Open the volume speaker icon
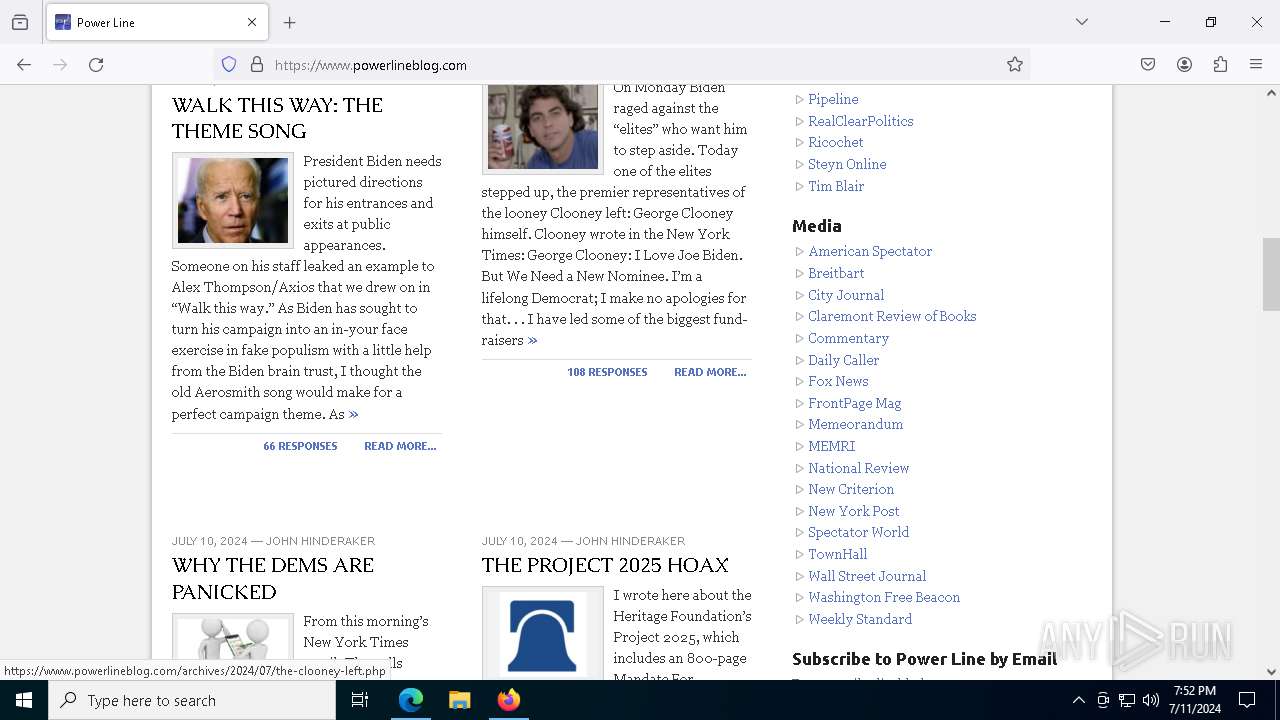 pyautogui.click(x=1151, y=700)
